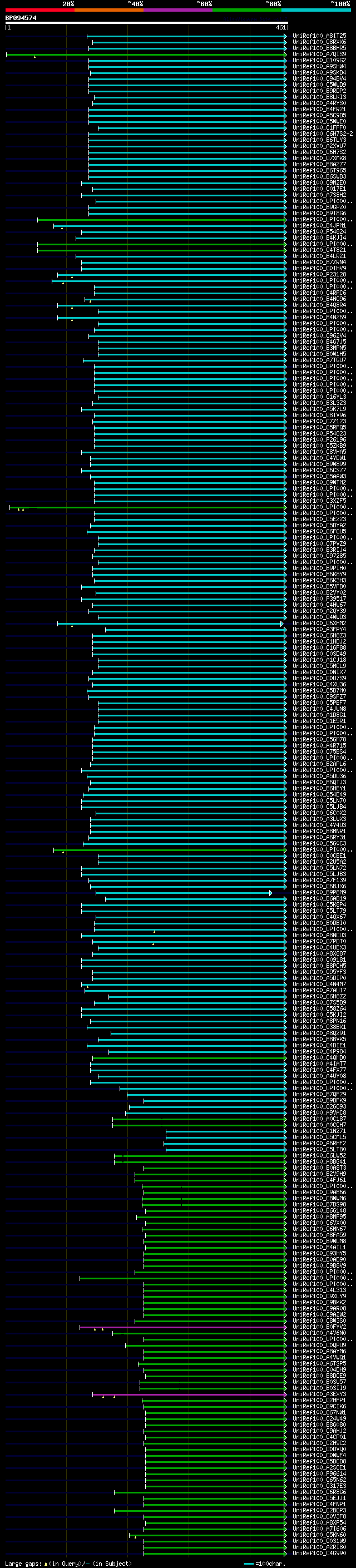Click label UniRef100_A7F139
The width and height of the screenshot is (356, 1568).
[x=319, y=880]
